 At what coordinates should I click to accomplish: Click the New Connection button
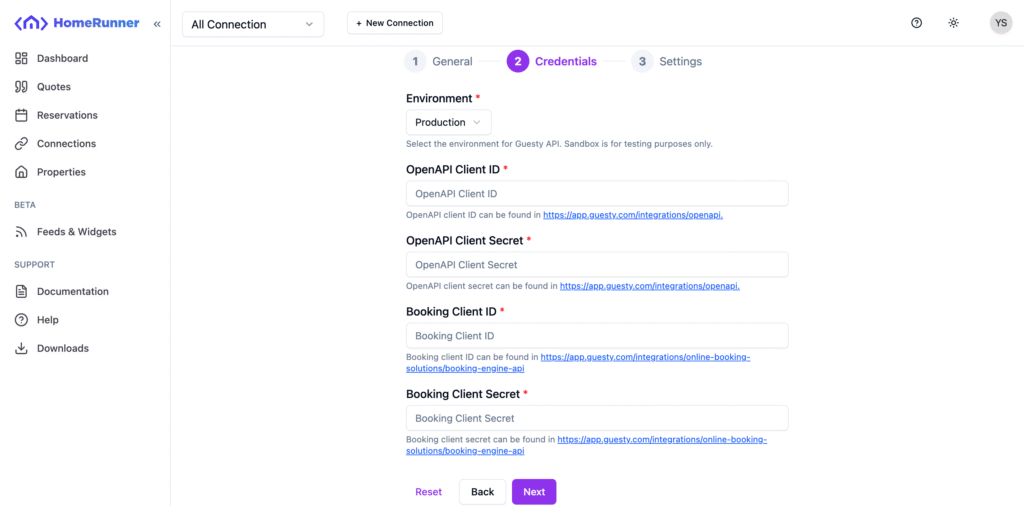tap(395, 23)
